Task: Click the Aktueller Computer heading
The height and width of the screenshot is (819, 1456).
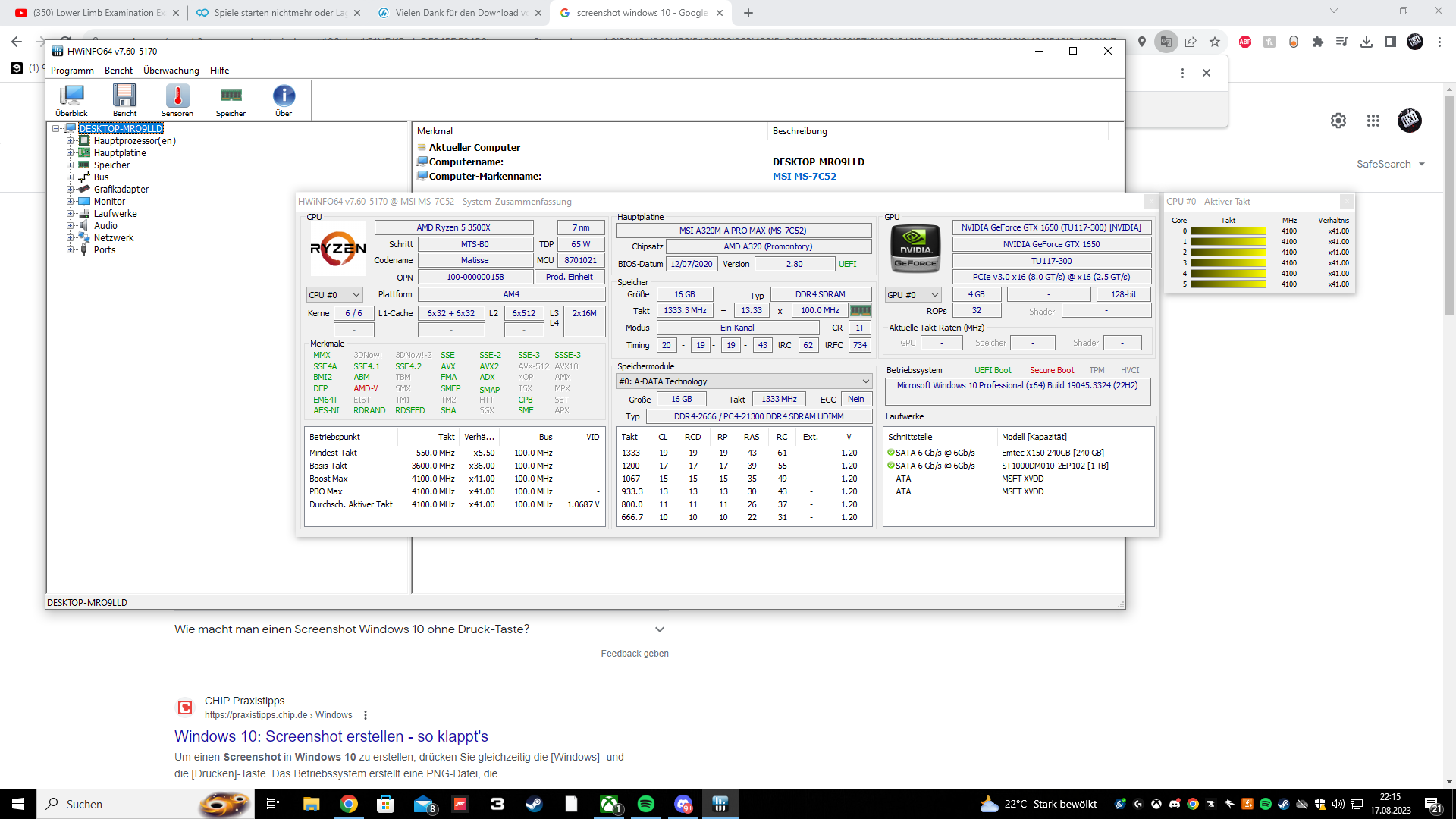Action: [x=475, y=148]
